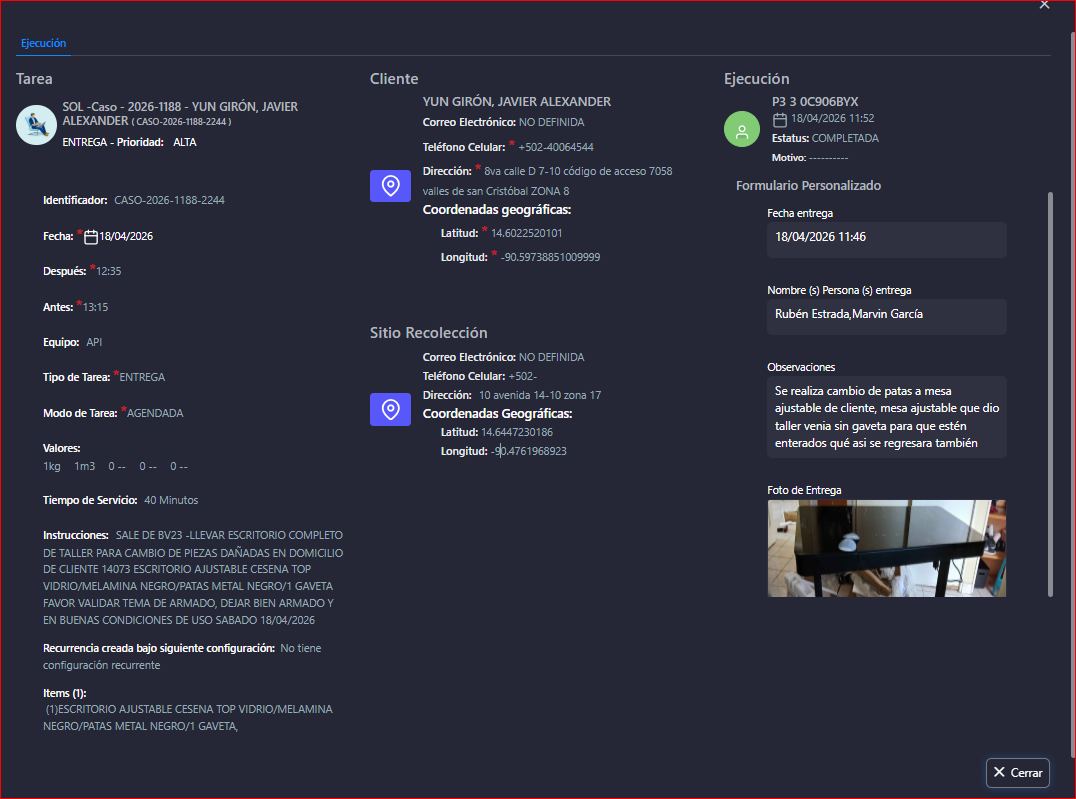Screen dimensions: 1076x799
Task: Click the Cliente address map pin icon
Action: point(391,186)
